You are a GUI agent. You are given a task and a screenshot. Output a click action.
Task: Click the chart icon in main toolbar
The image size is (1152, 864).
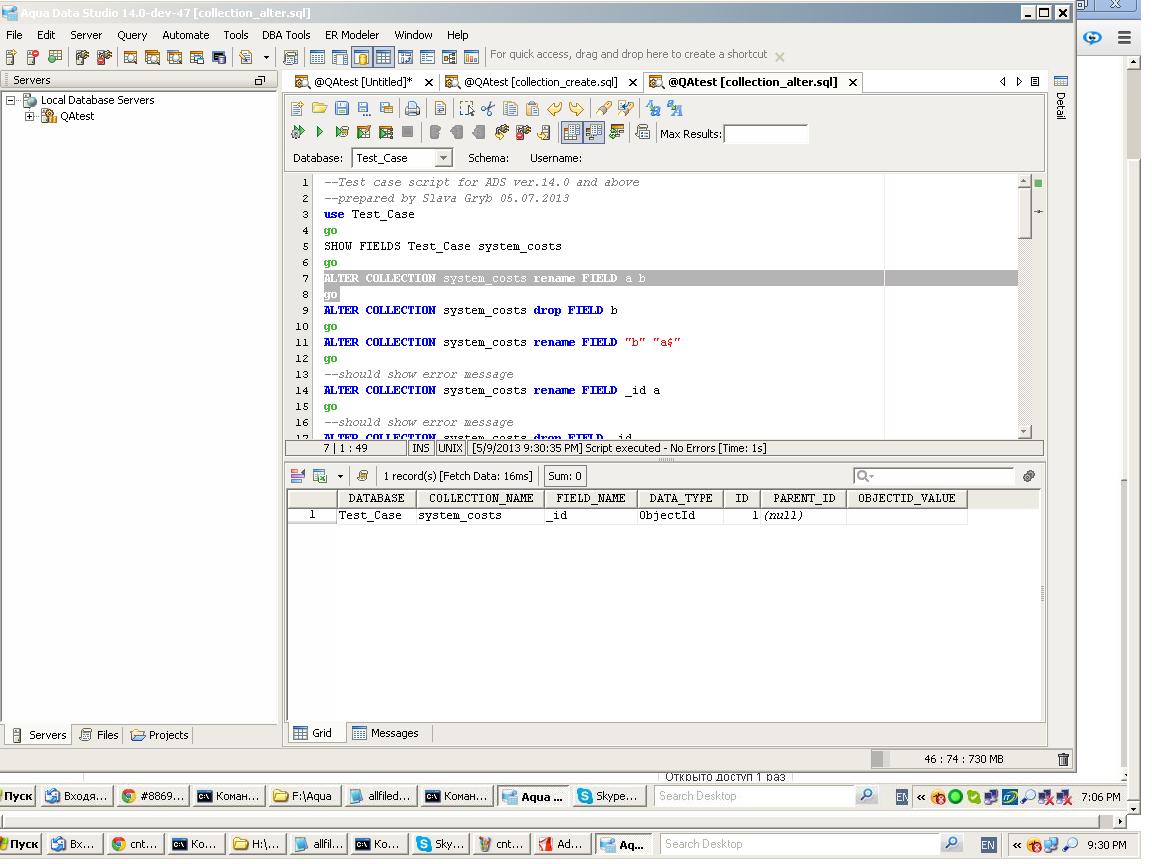click(472, 57)
